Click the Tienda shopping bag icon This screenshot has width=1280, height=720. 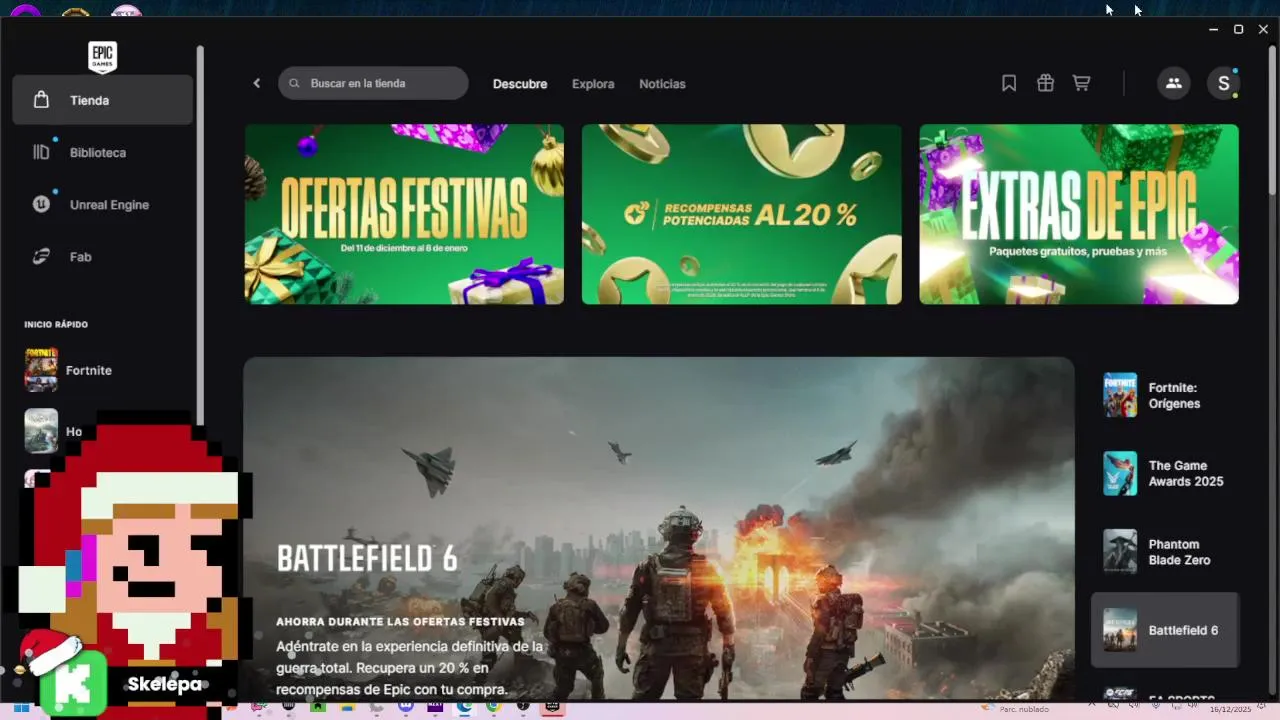[x=41, y=100]
